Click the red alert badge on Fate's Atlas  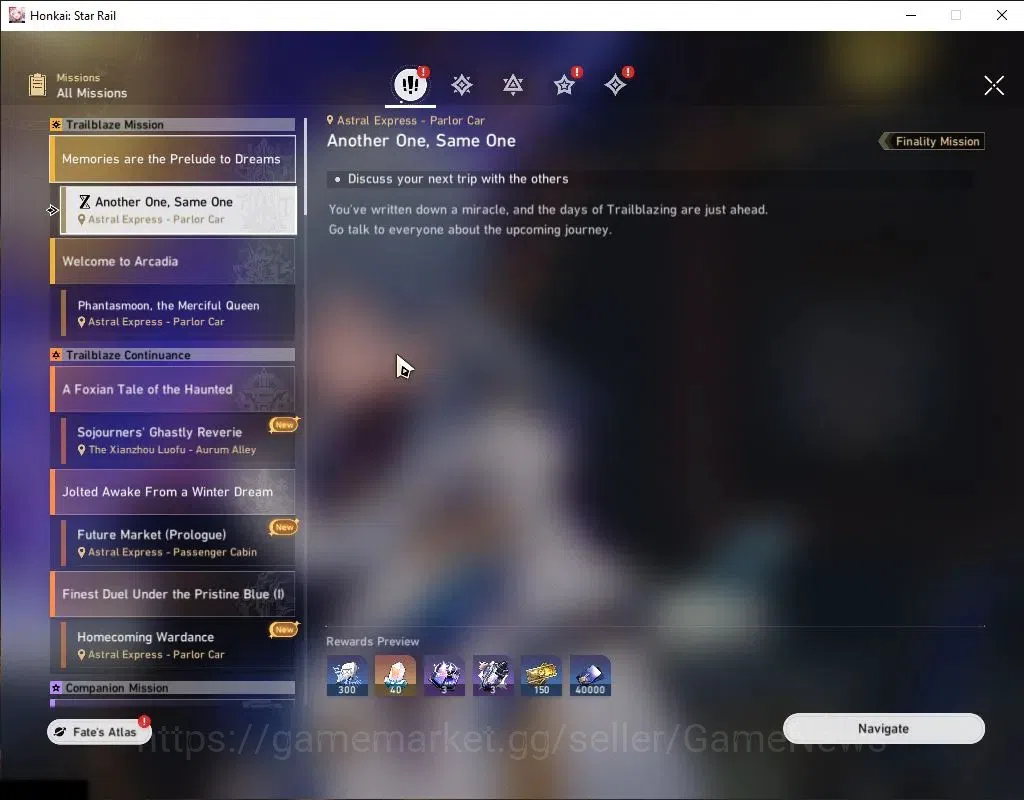click(x=144, y=721)
